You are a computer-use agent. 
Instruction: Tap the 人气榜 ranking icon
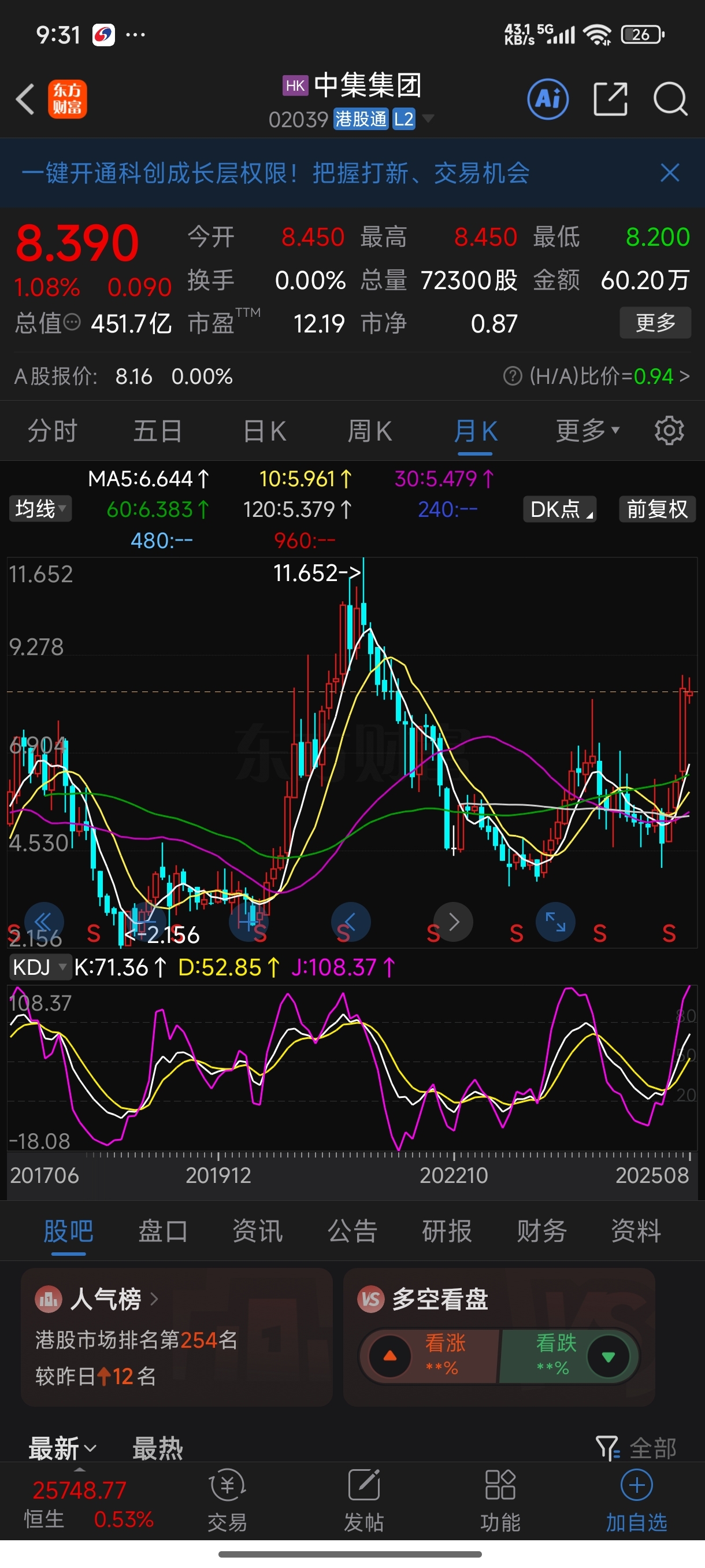coord(49,1300)
